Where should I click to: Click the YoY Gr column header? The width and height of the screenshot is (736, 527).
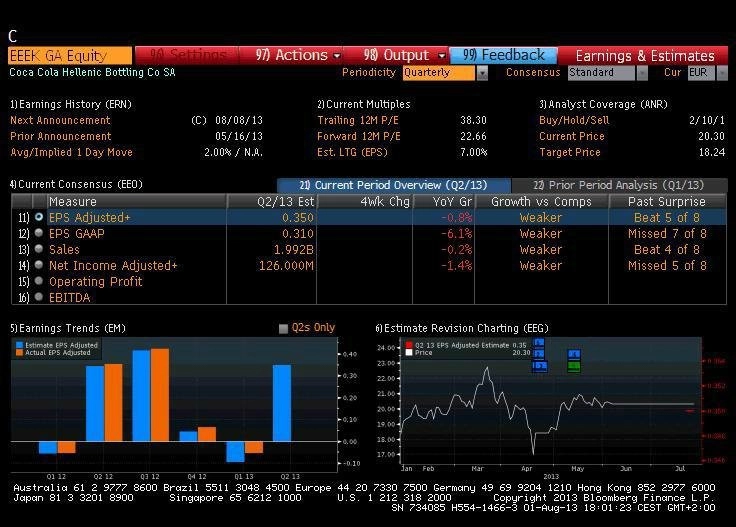pos(444,201)
